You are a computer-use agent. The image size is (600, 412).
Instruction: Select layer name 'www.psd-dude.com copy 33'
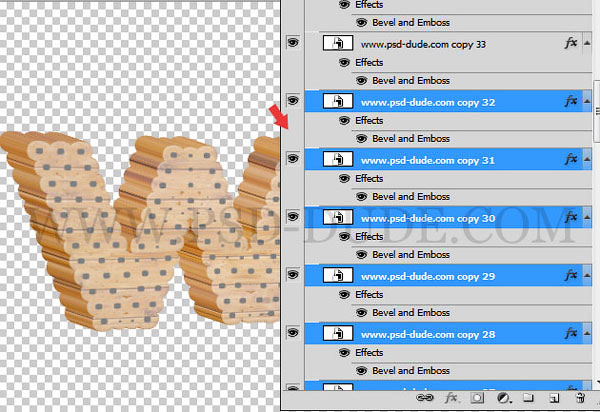pos(423,44)
